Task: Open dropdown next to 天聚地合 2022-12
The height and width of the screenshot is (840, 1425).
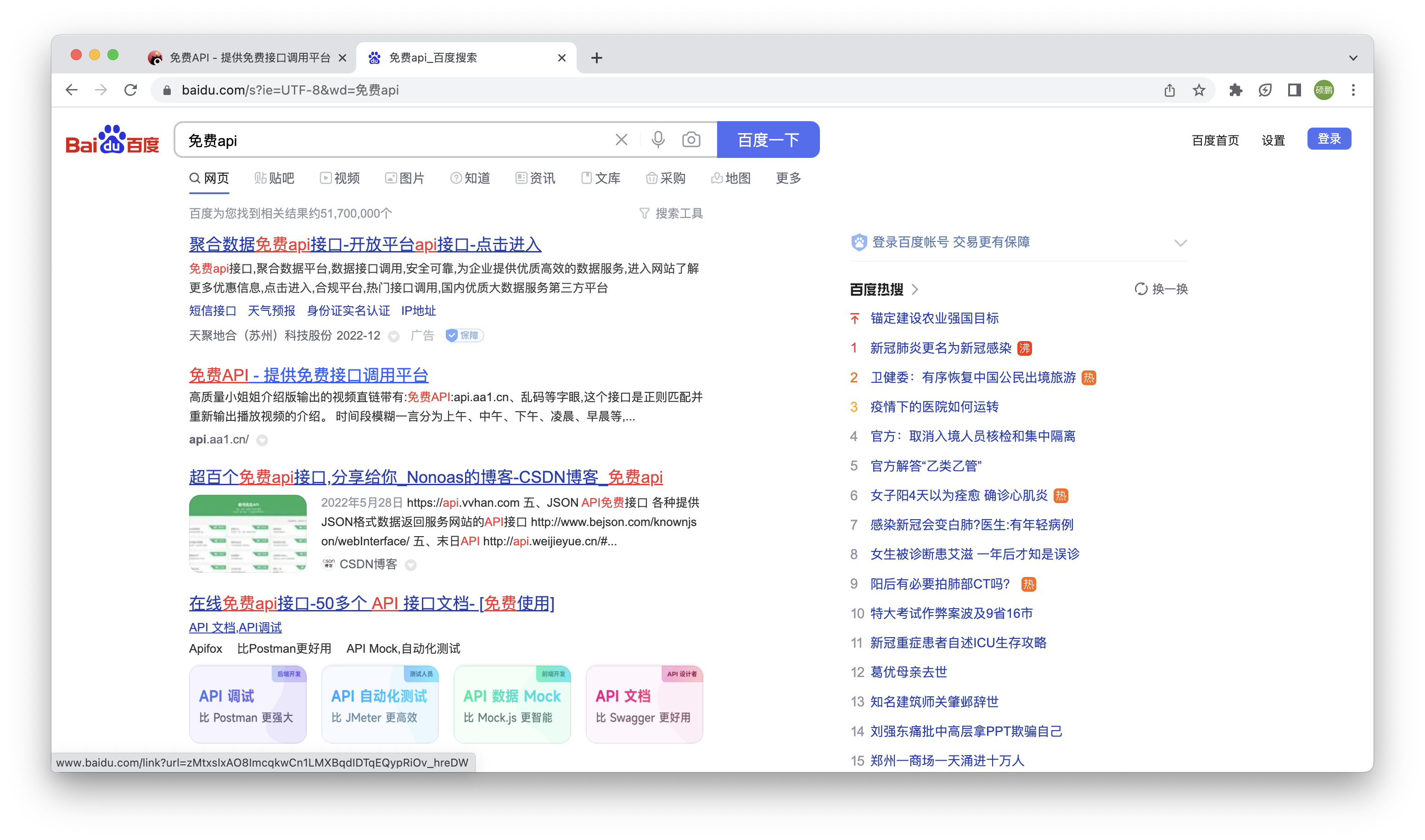Action: tap(394, 337)
